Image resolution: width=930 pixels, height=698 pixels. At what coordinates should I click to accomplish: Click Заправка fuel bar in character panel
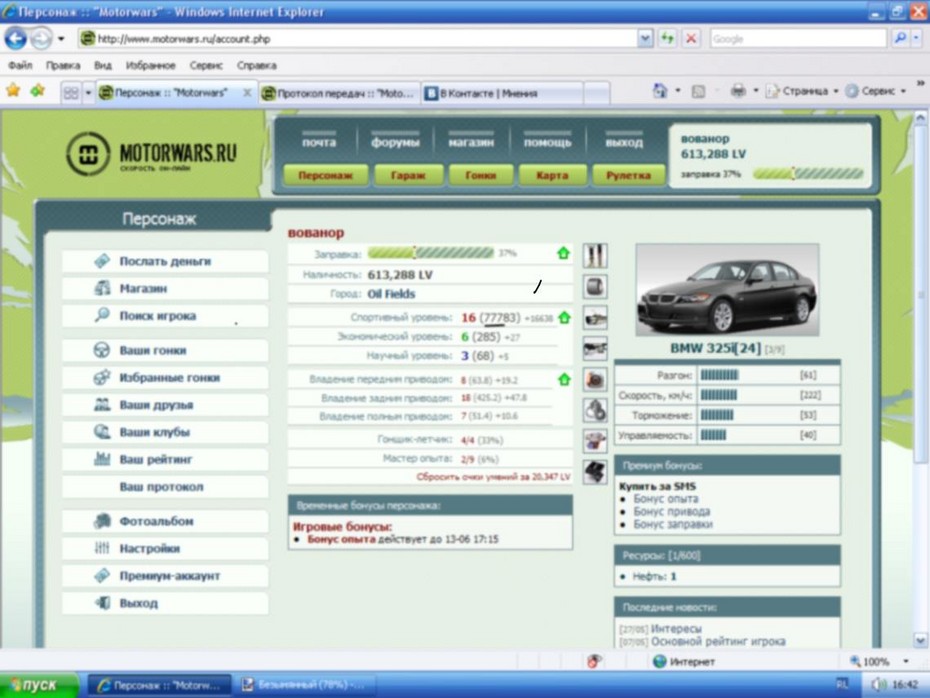click(x=430, y=253)
